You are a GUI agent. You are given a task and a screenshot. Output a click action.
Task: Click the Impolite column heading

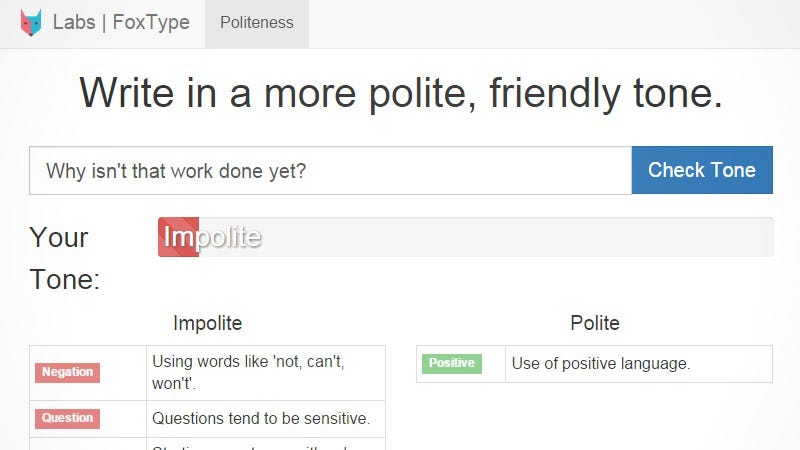(x=208, y=323)
